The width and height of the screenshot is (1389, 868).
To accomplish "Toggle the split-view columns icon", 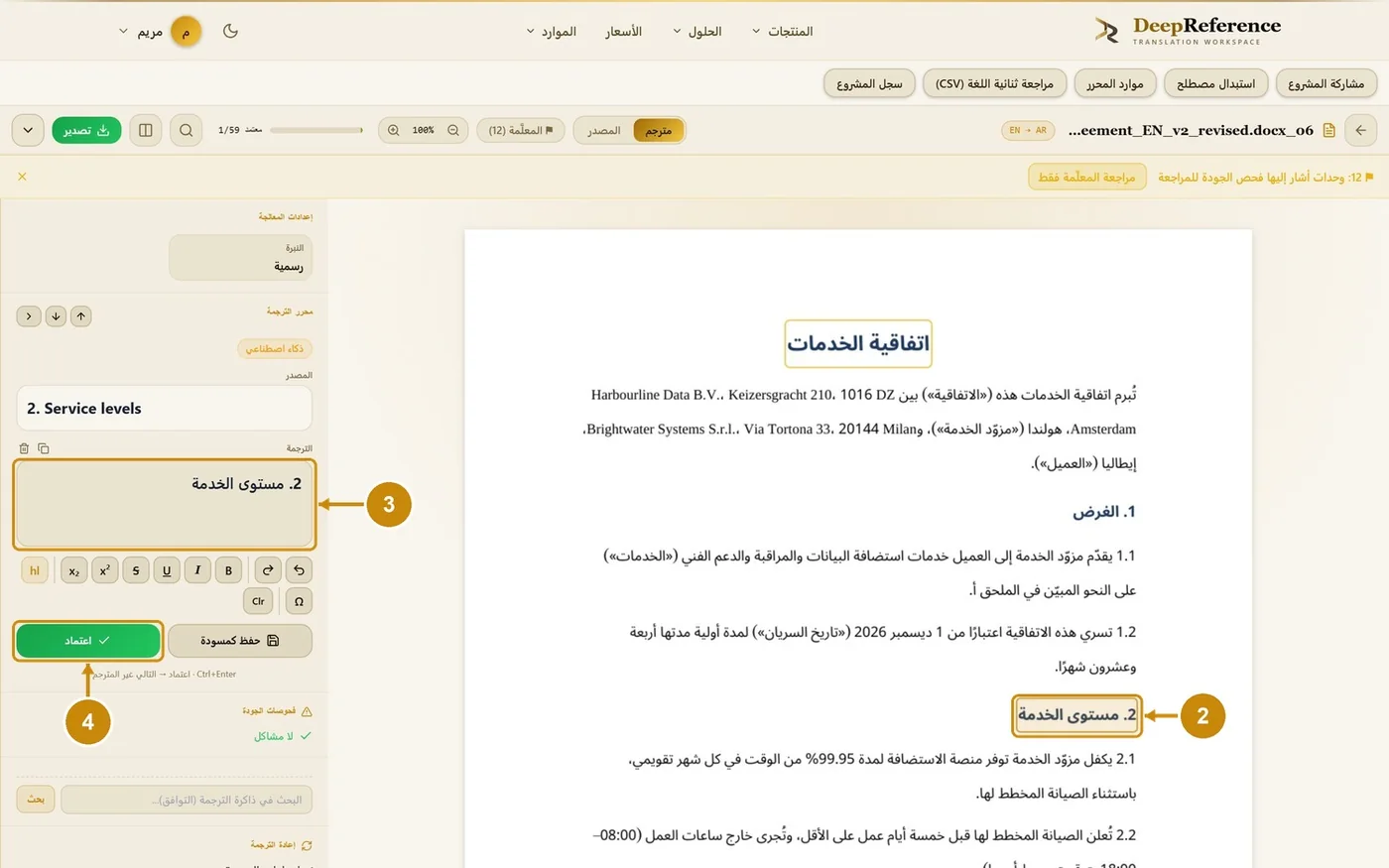I will click(146, 130).
